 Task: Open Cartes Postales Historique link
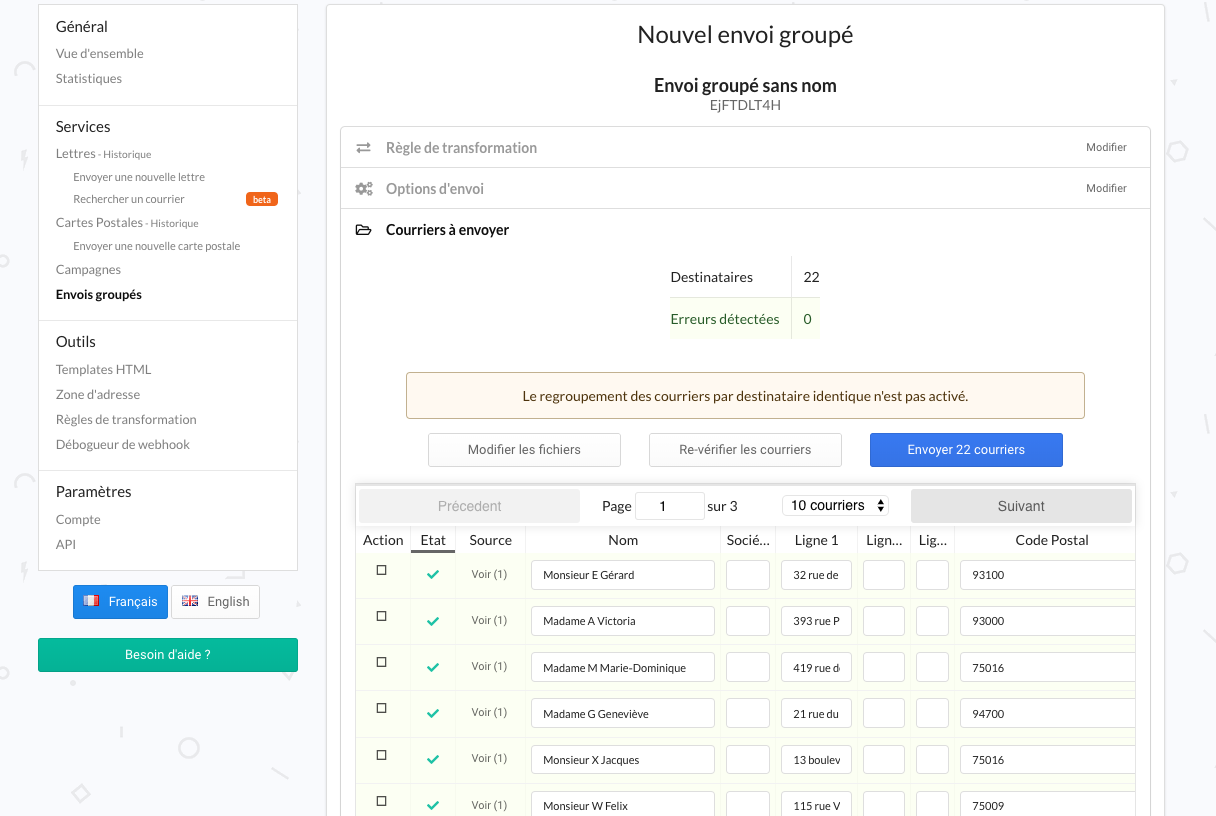[174, 224]
